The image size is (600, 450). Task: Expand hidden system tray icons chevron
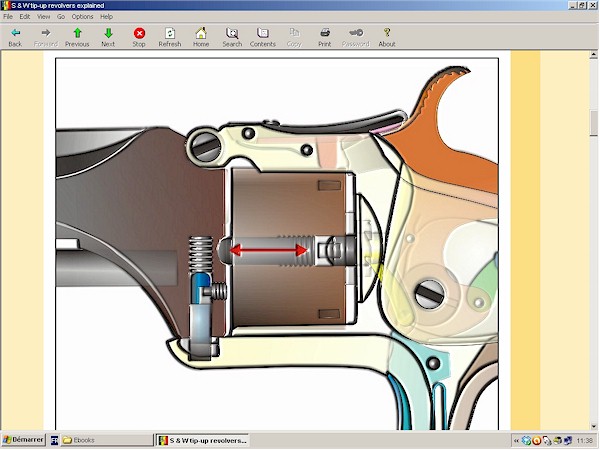515,441
